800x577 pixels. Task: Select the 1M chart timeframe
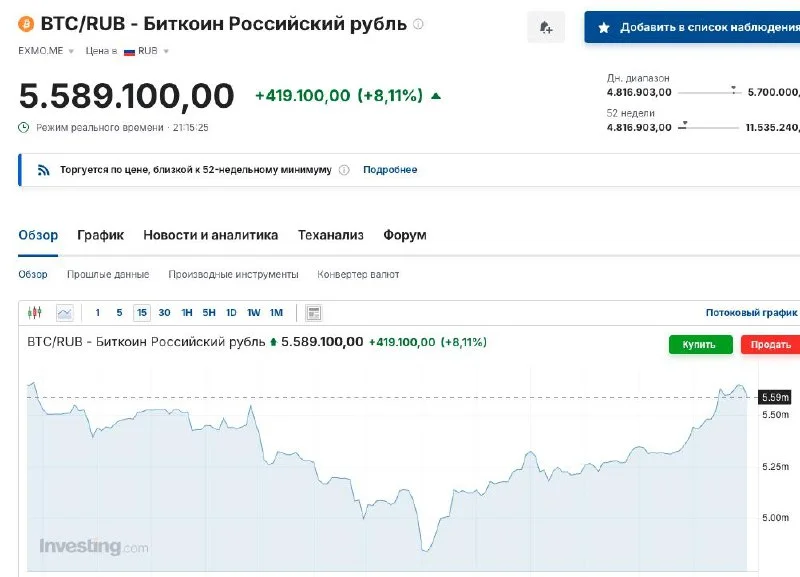pos(276,313)
